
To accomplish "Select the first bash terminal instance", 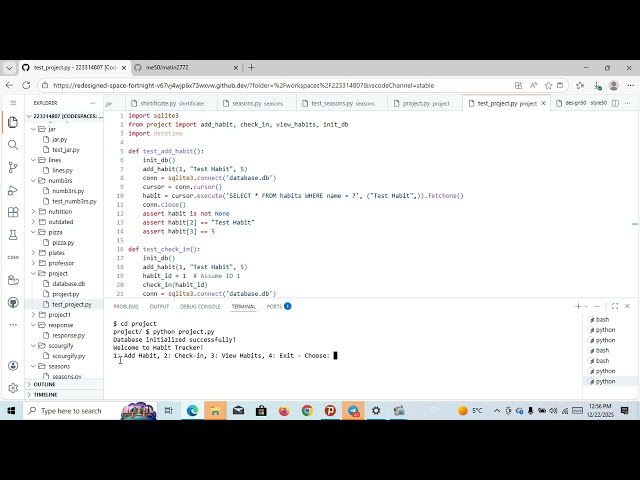I will tap(602, 319).
